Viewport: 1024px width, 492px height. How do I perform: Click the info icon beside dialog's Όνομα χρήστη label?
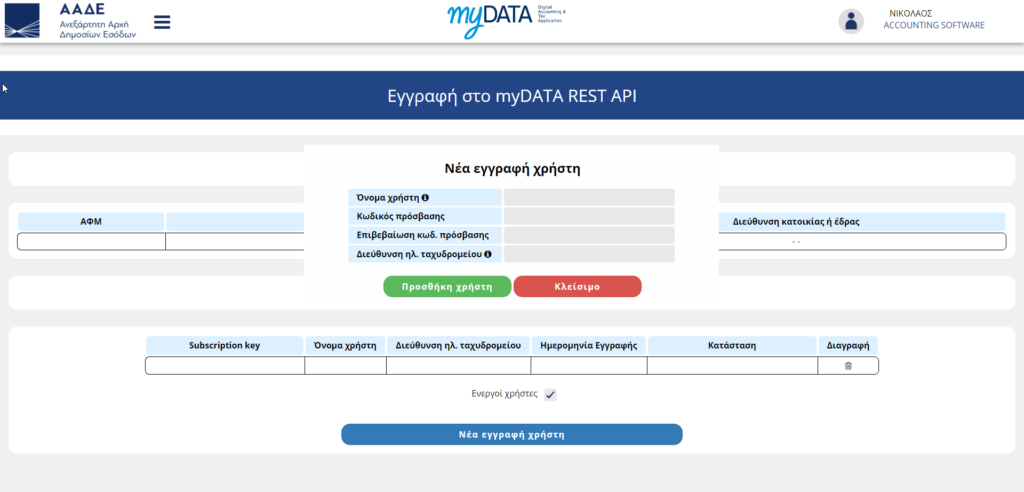click(425, 198)
